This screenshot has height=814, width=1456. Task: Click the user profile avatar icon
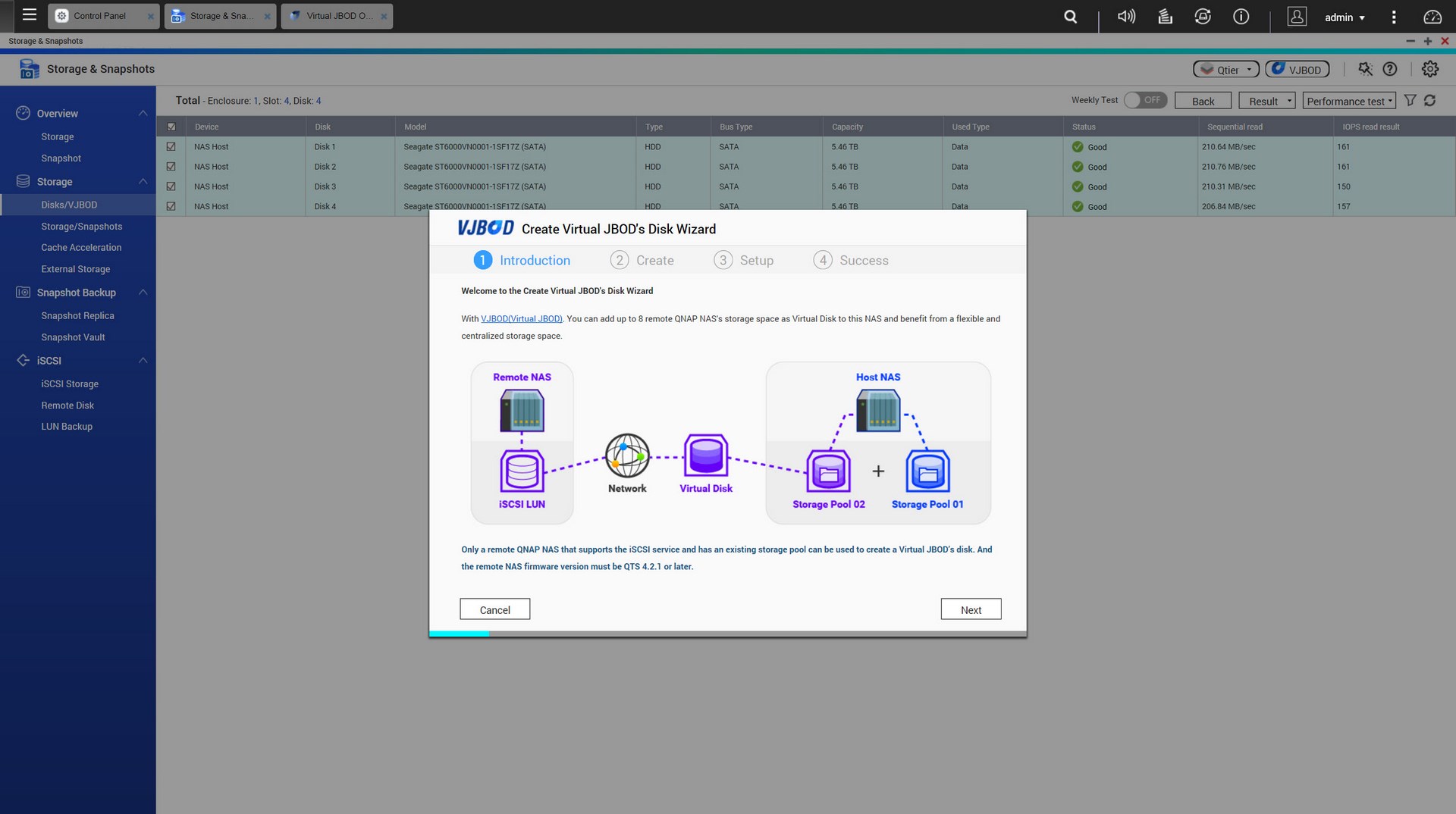(x=1297, y=16)
